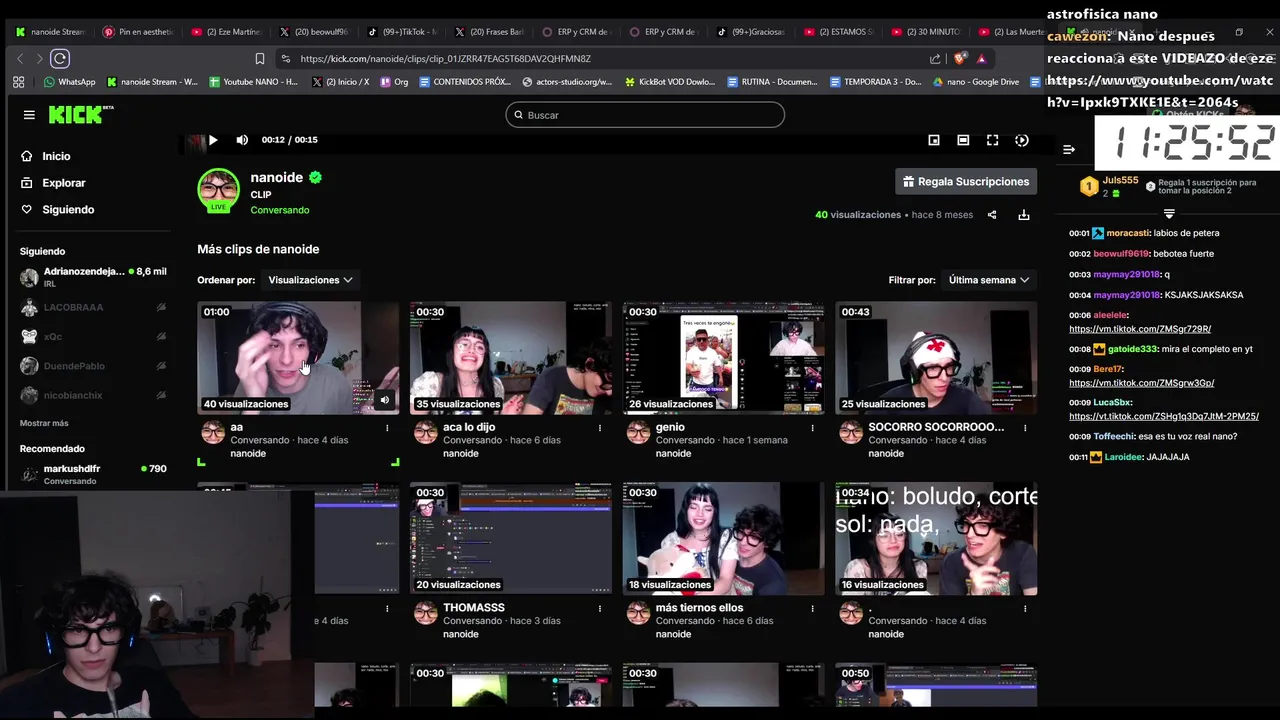The image size is (1280, 720).
Task: Open the Kick hamburger menu
Action: [29, 115]
